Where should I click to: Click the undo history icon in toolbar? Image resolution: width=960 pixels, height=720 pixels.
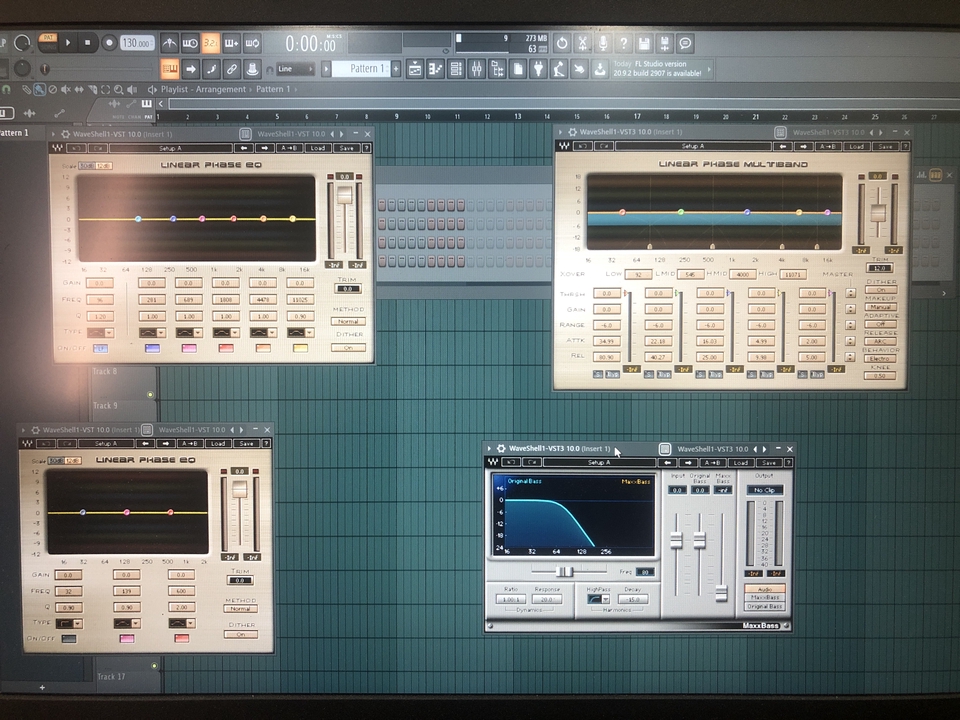[561, 43]
